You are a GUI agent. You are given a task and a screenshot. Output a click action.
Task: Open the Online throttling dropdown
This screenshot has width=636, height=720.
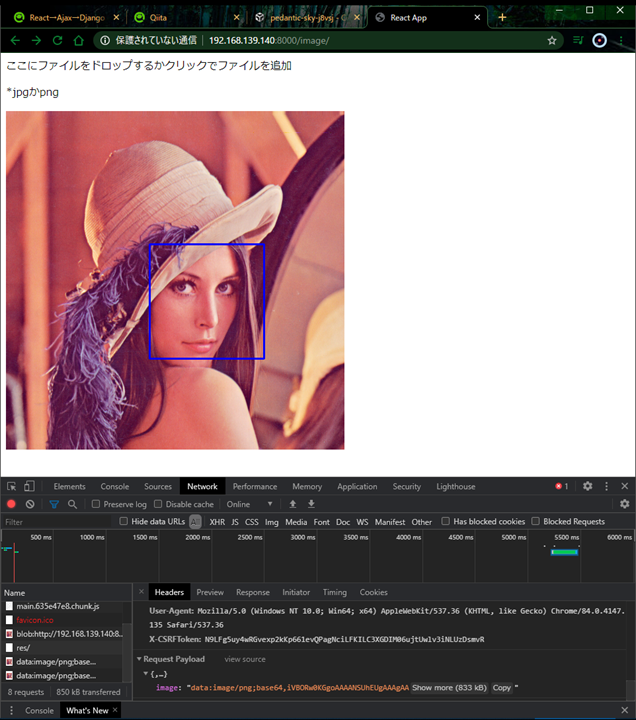tap(249, 504)
